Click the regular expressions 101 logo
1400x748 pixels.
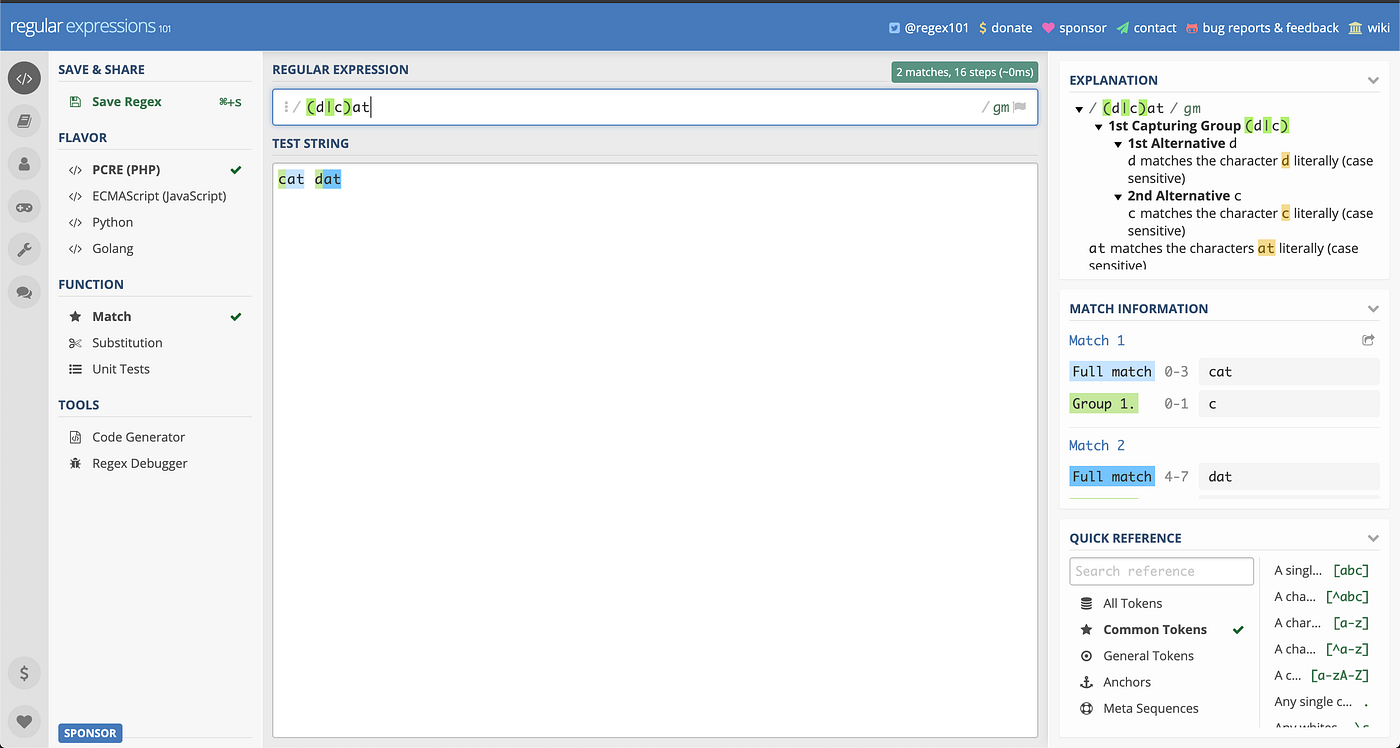pyautogui.click(x=90, y=28)
